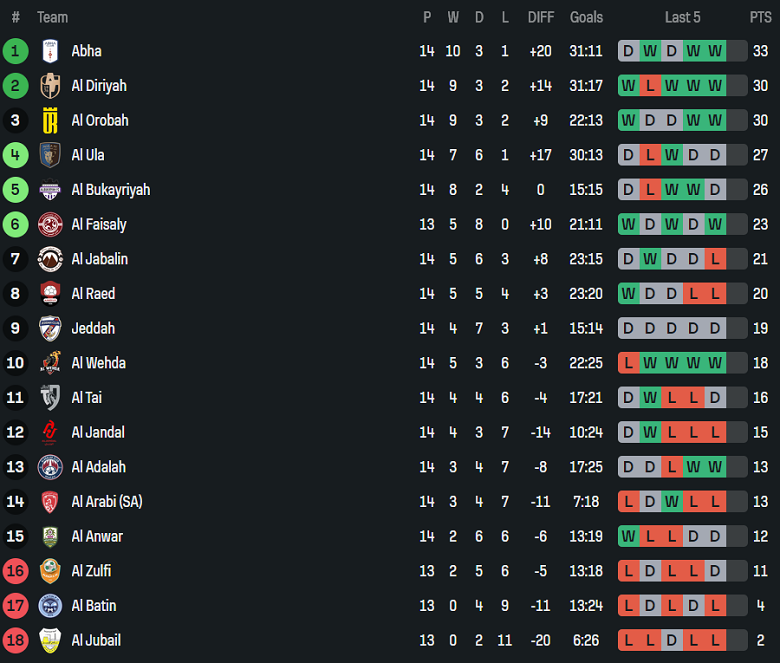The height and width of the screenshot is (663, 780).
Task: Click the green position 1 rank badge
Action: (x=15, y=51)
